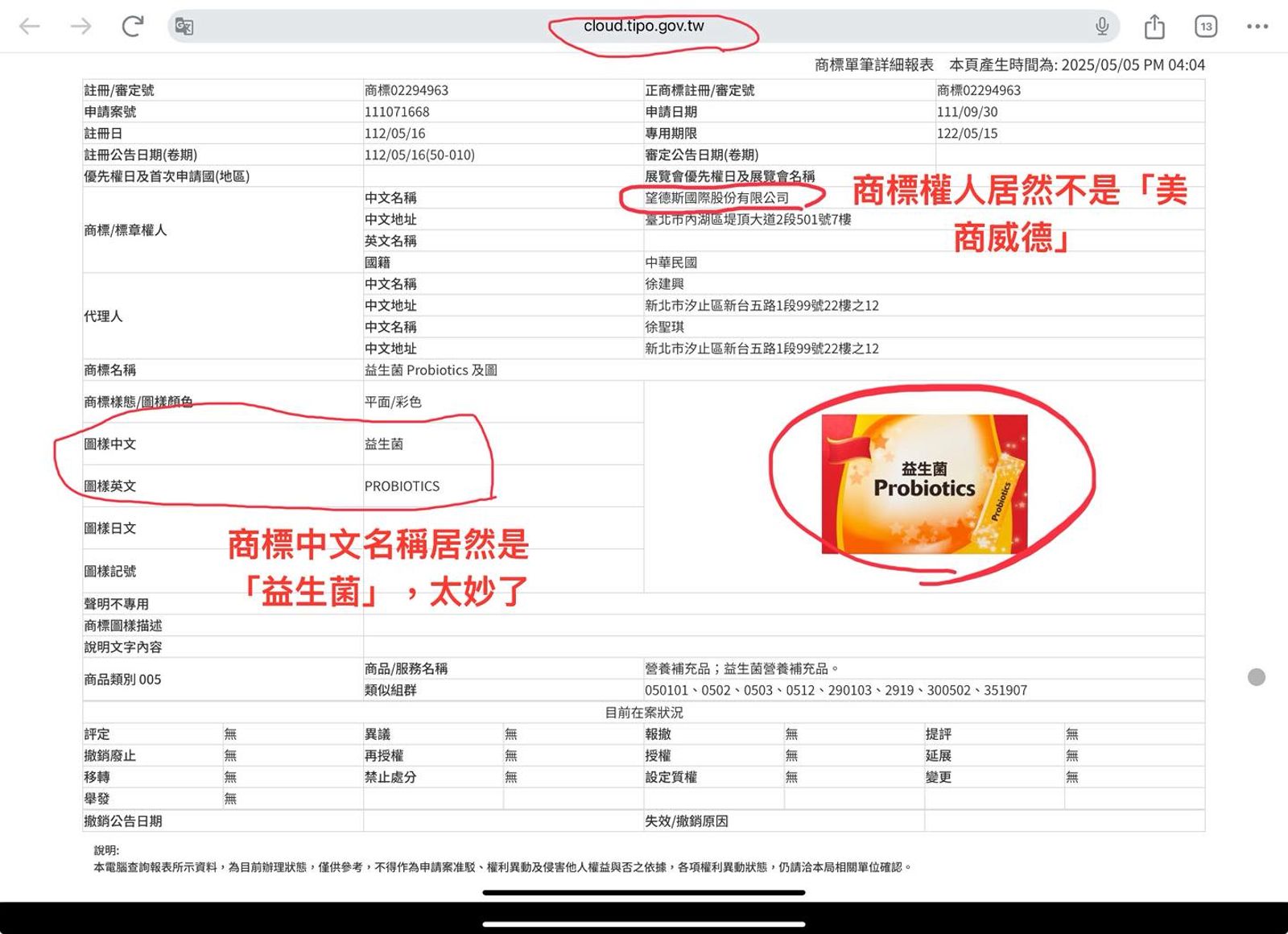Select the circled Probiotics trademark image
This screenshot has width=1288, height=934.
coord(923,483)
